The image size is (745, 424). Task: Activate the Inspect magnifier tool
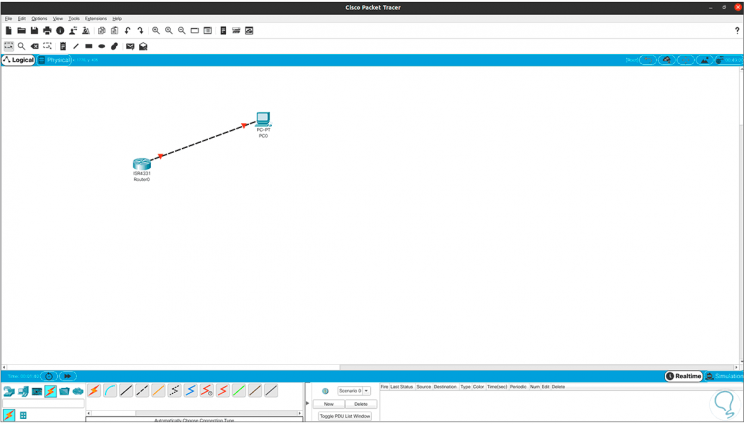pyautogui.click(x=21, y=46)
